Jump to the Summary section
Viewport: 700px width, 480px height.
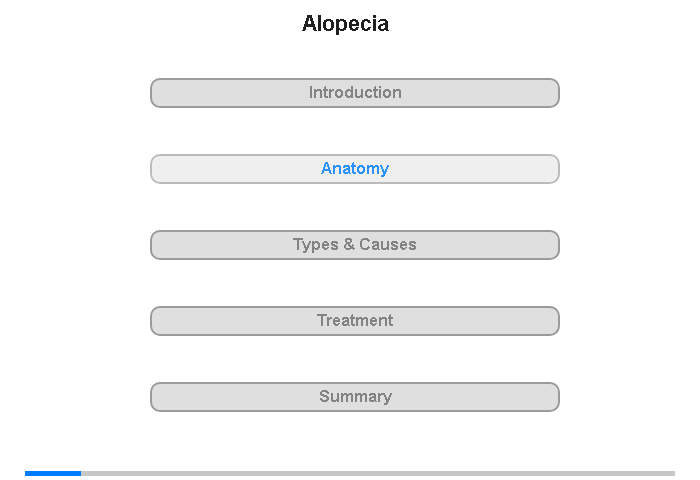(x=355, y=397)
